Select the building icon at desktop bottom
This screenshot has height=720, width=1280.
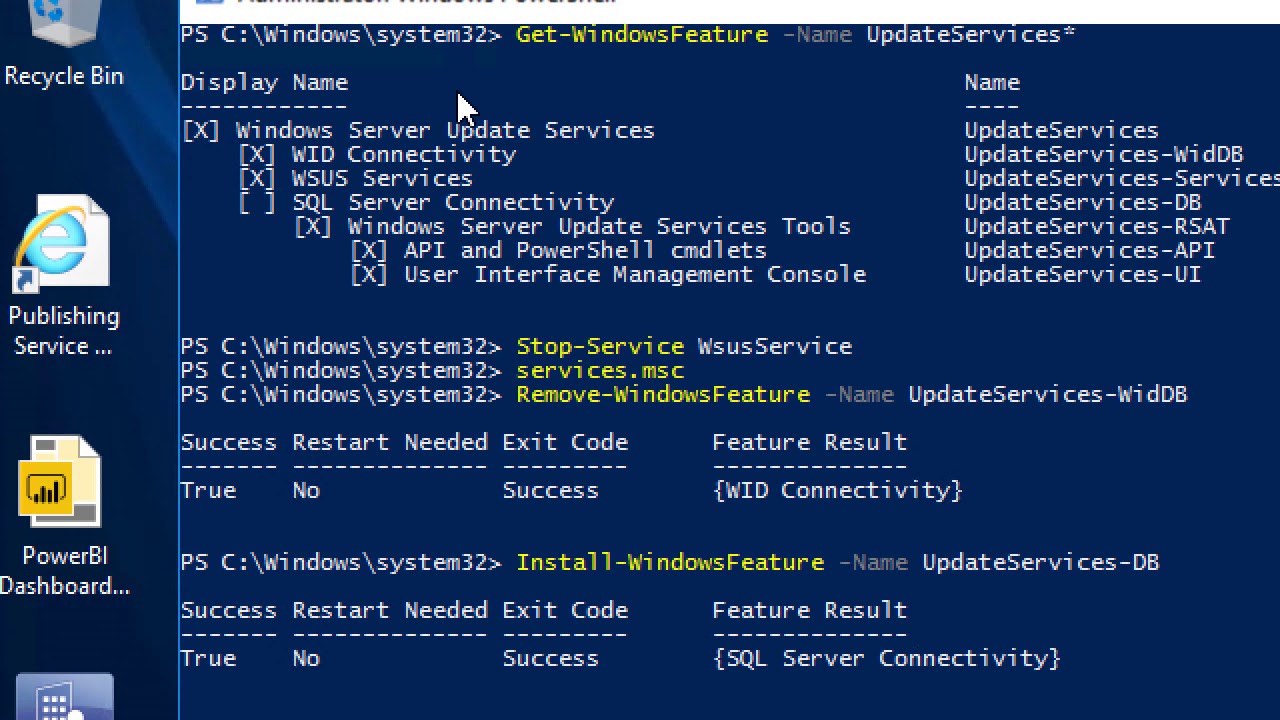[62, 700]
